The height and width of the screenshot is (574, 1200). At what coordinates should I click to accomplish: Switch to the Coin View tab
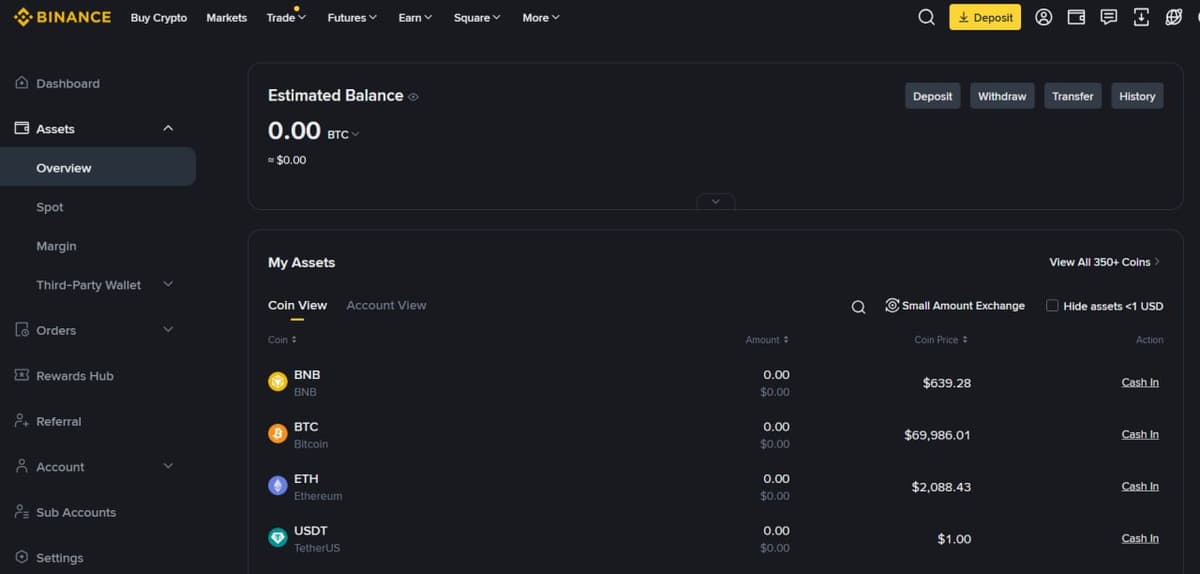pos(297,305)
